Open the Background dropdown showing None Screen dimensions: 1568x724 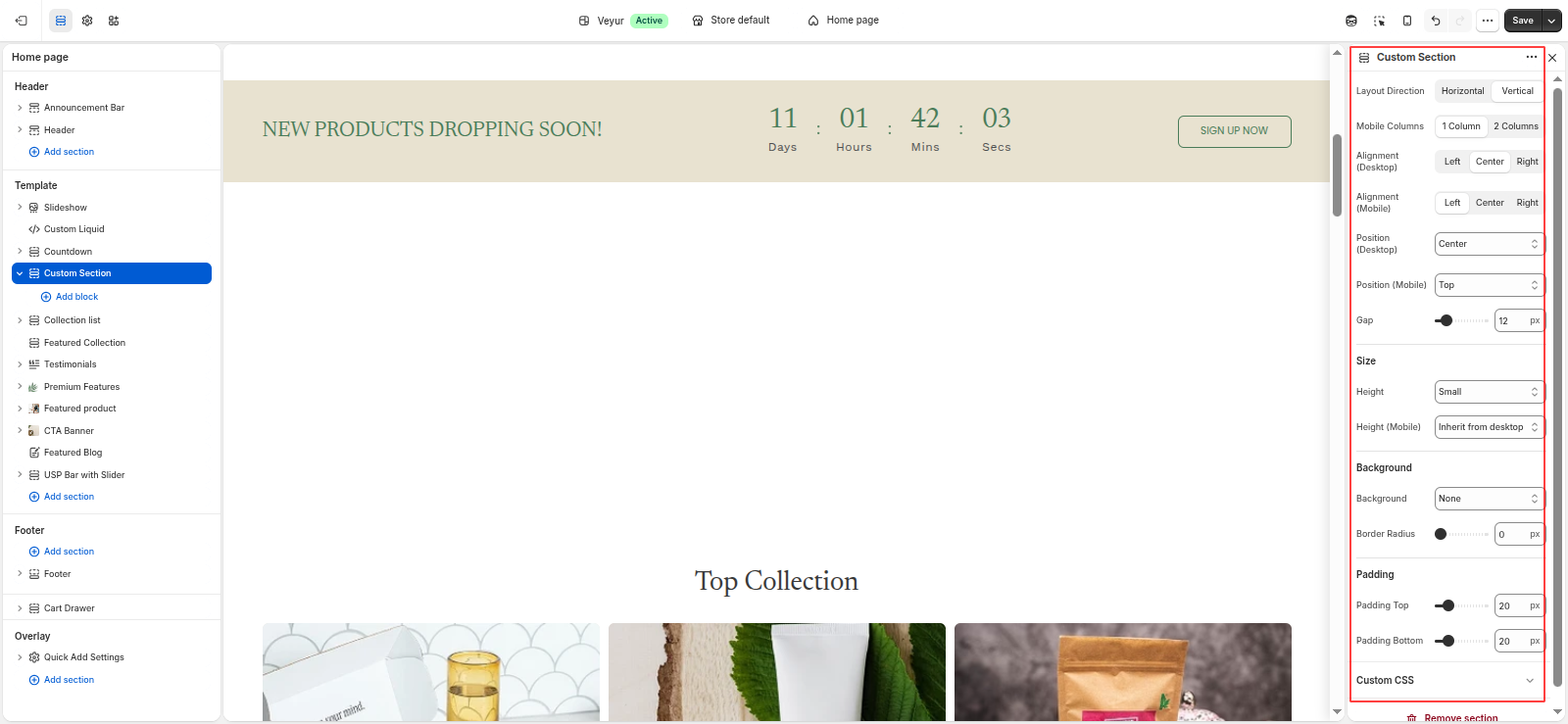coord(1489,499)
